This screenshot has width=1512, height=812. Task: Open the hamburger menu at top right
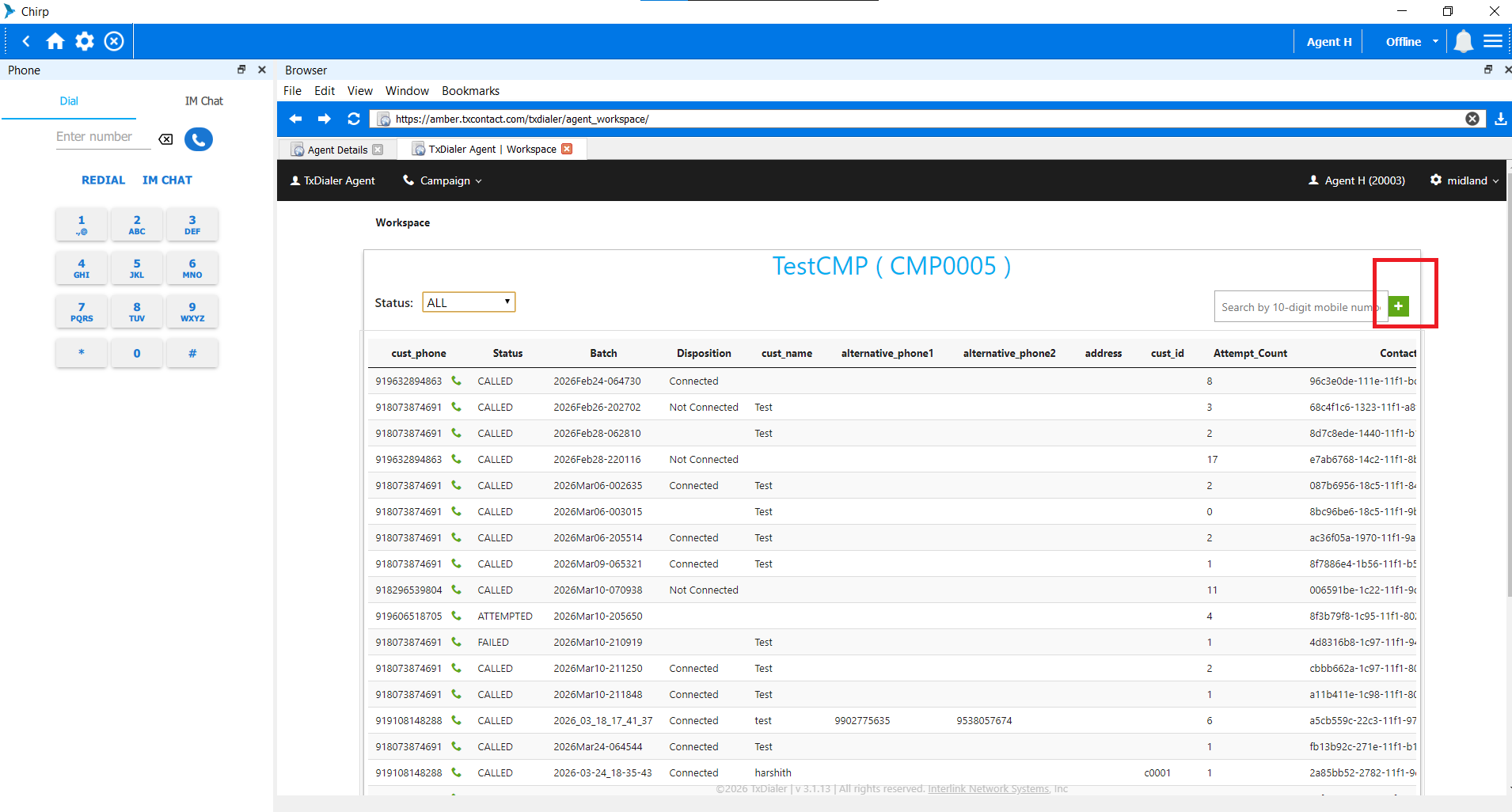1493,41
